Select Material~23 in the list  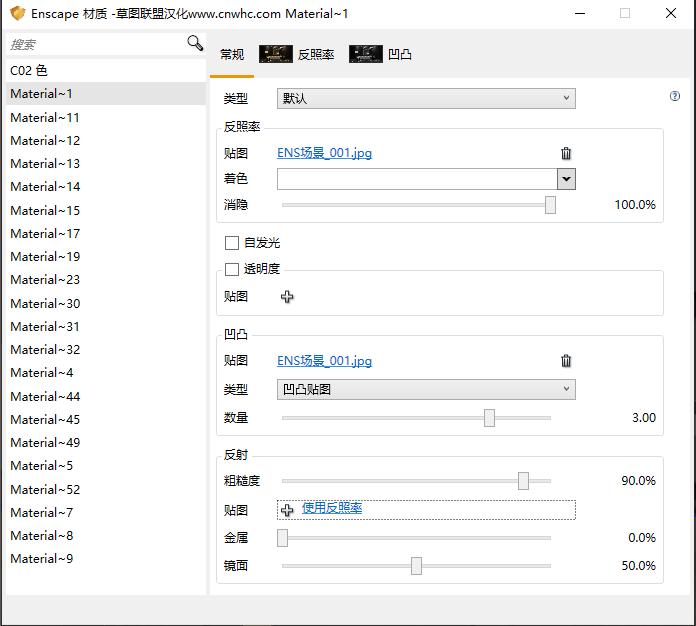tap(106, 280)
